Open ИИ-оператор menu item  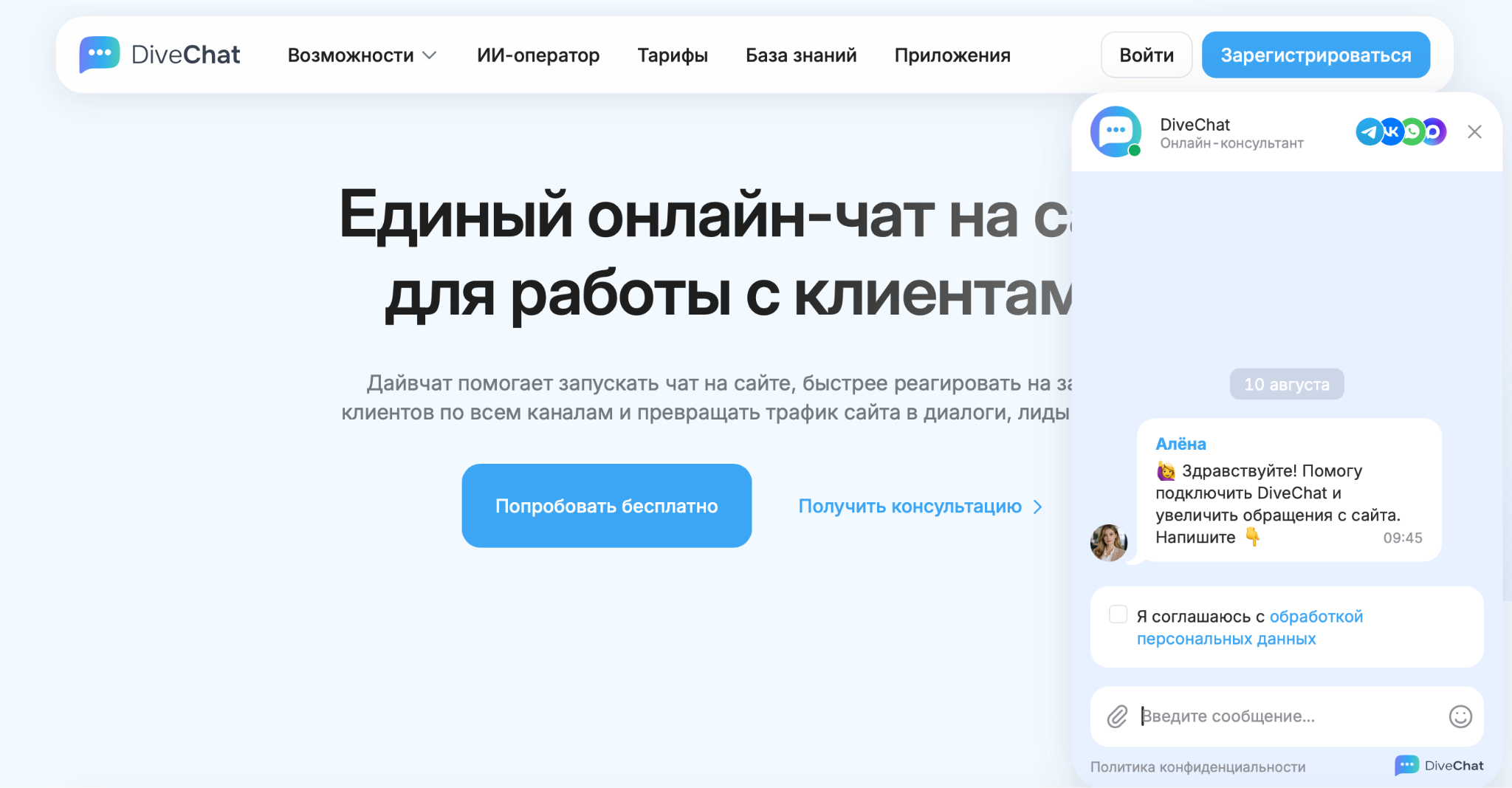(x=538, y=55)
